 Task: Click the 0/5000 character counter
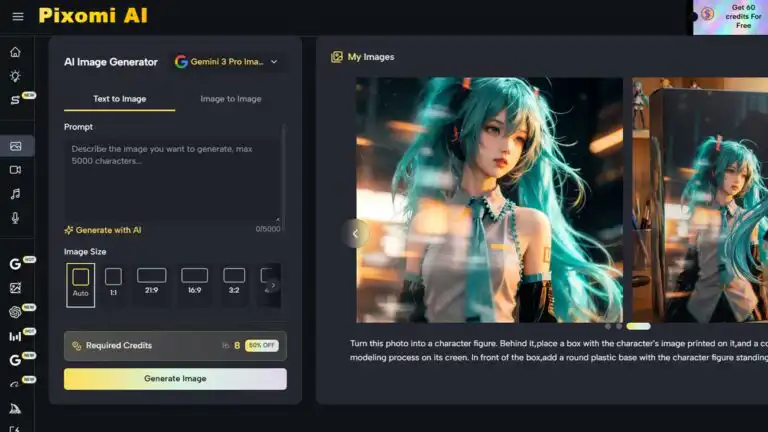[268, 229]
